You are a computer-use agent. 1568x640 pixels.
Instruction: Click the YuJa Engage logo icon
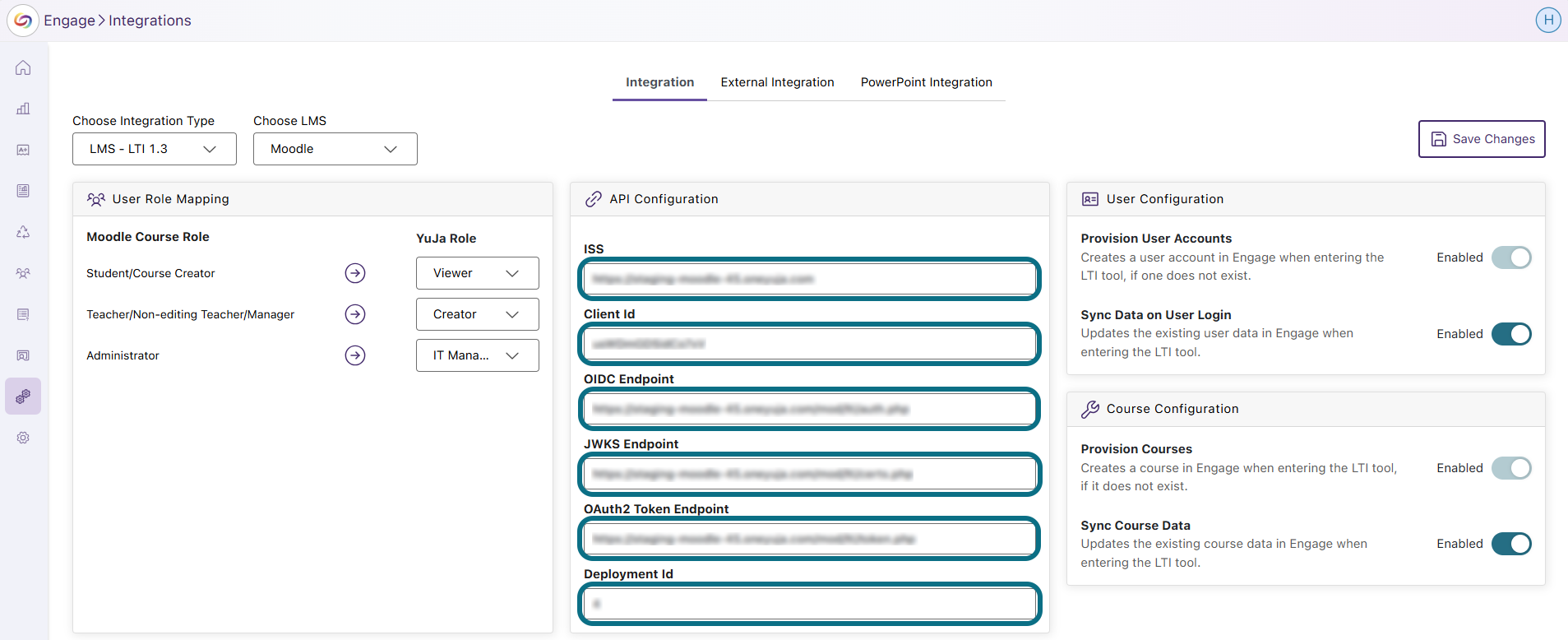pos(23,21)
